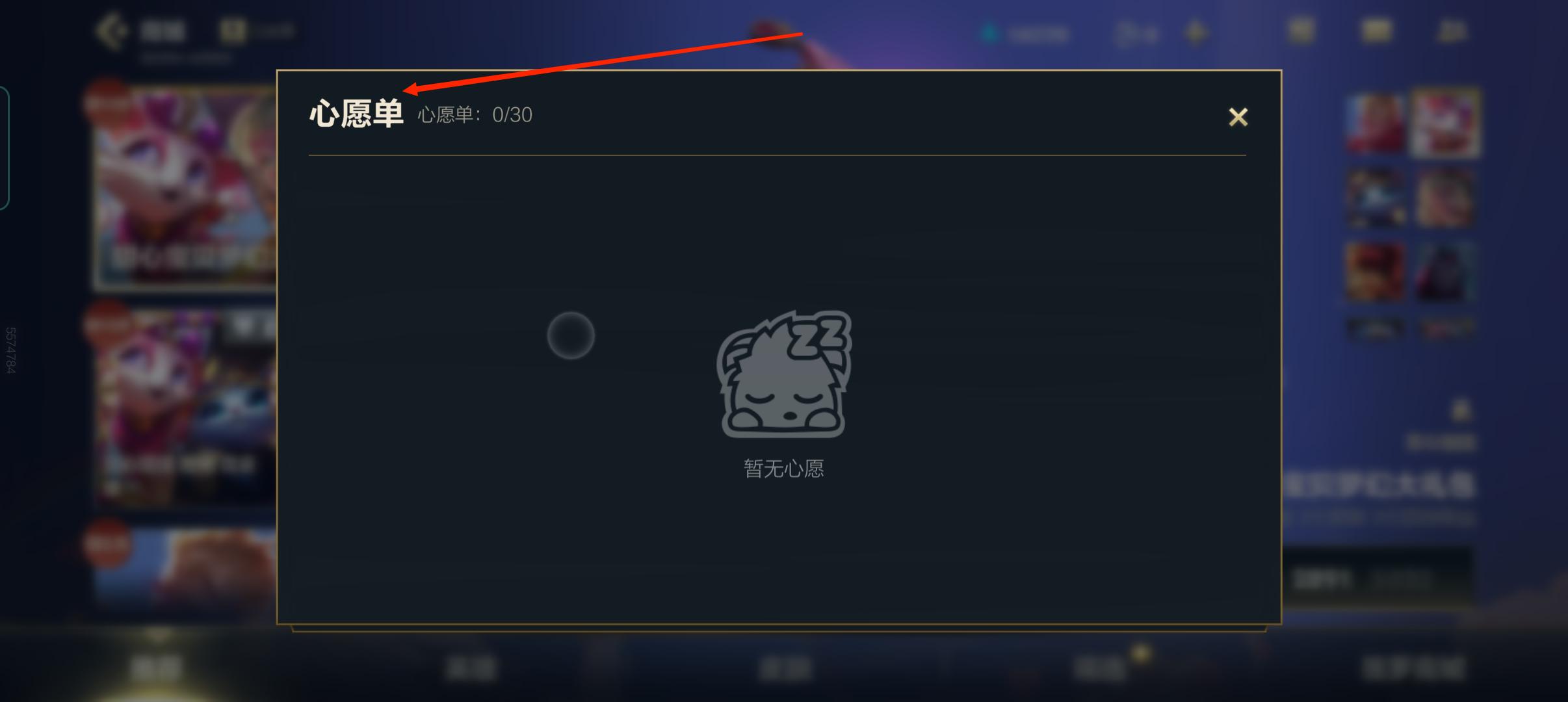Select gold-framed skin thumbnail at top right
Screen dimensions: 1568x702
click(x=1444, y=123)
